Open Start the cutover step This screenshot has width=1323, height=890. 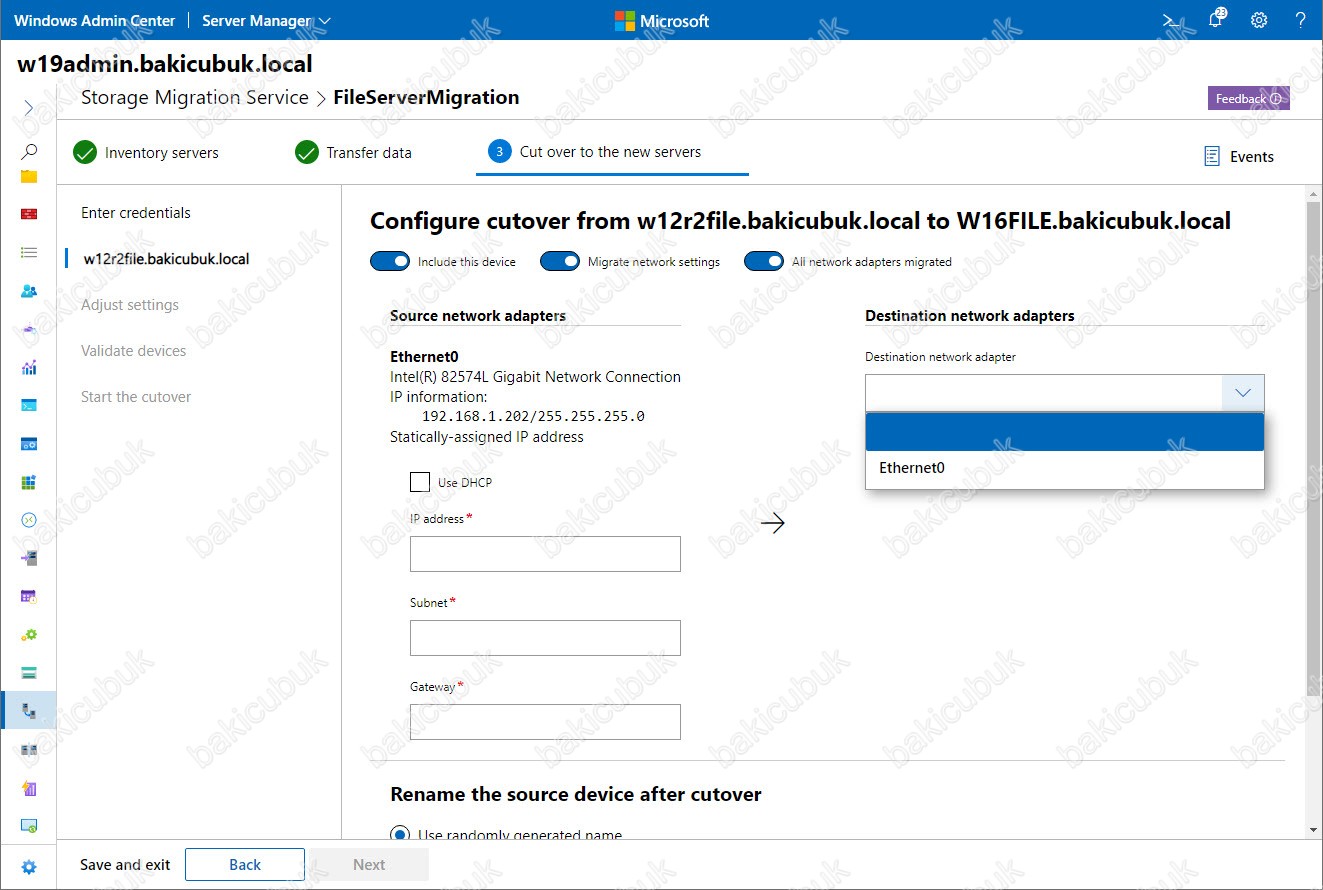point(136,397)
